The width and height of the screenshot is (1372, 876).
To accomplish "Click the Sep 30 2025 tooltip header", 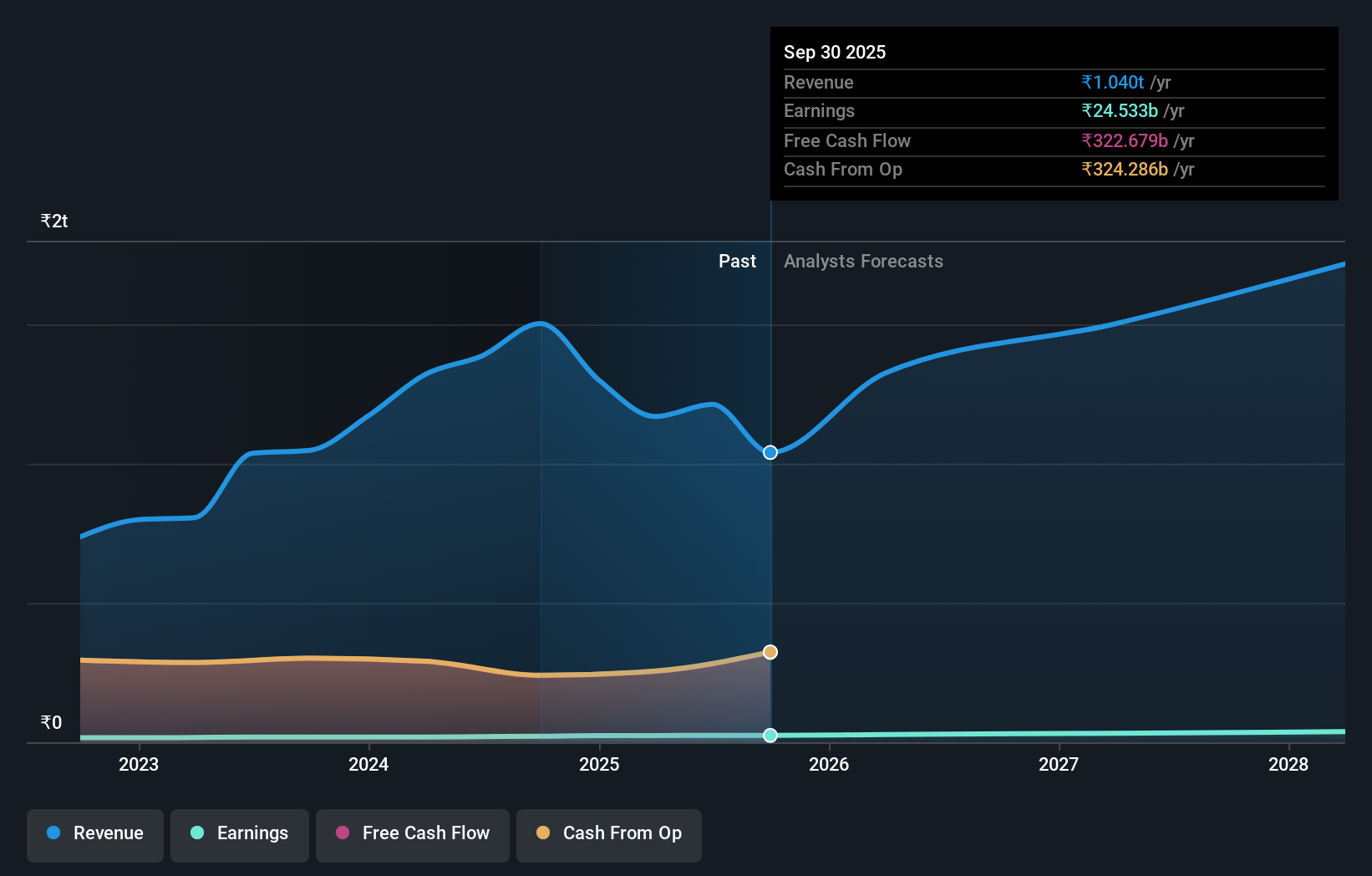I will 835,52.
